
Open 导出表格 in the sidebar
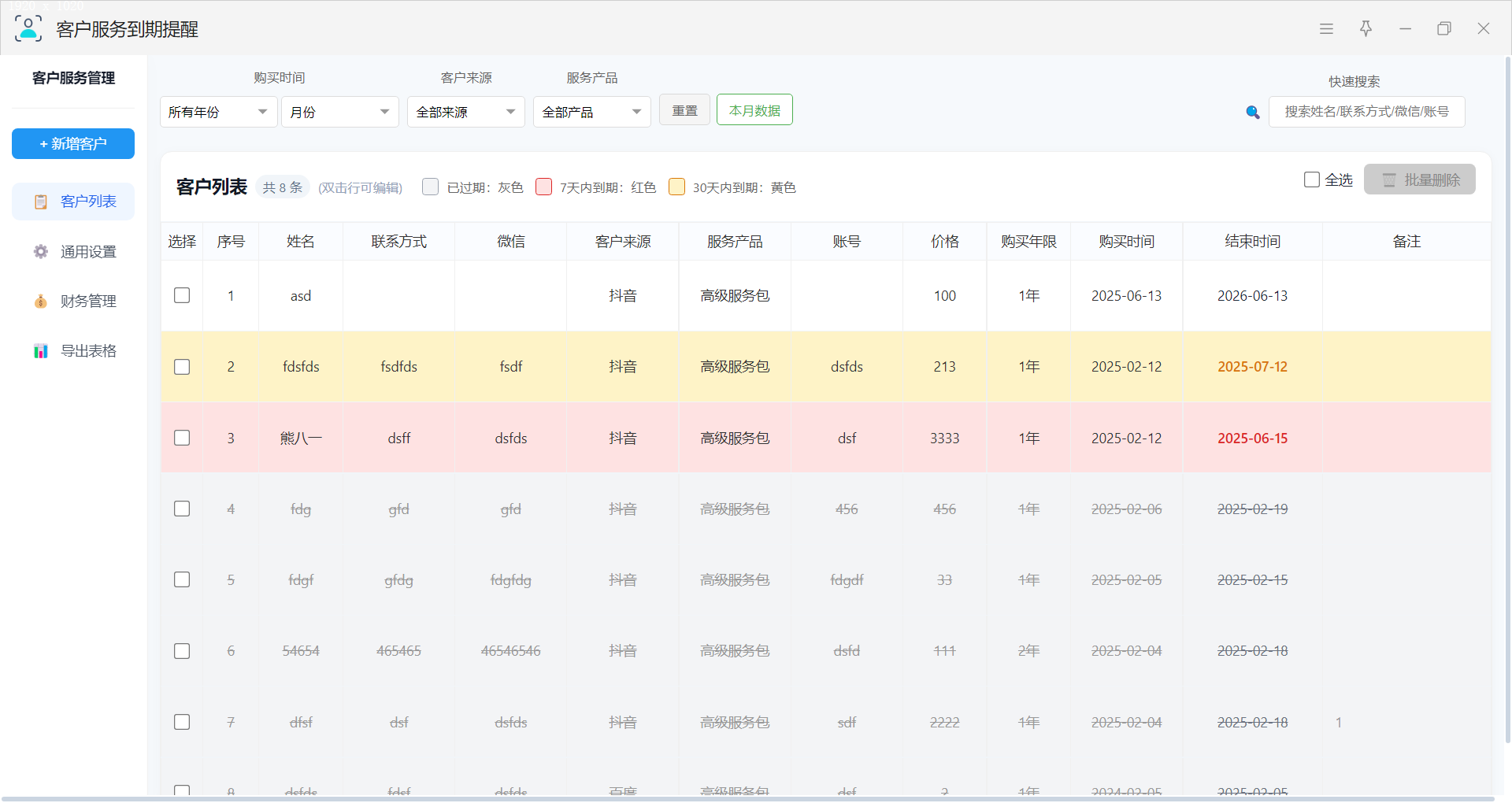pyautogui.click(x=73, y=350)
